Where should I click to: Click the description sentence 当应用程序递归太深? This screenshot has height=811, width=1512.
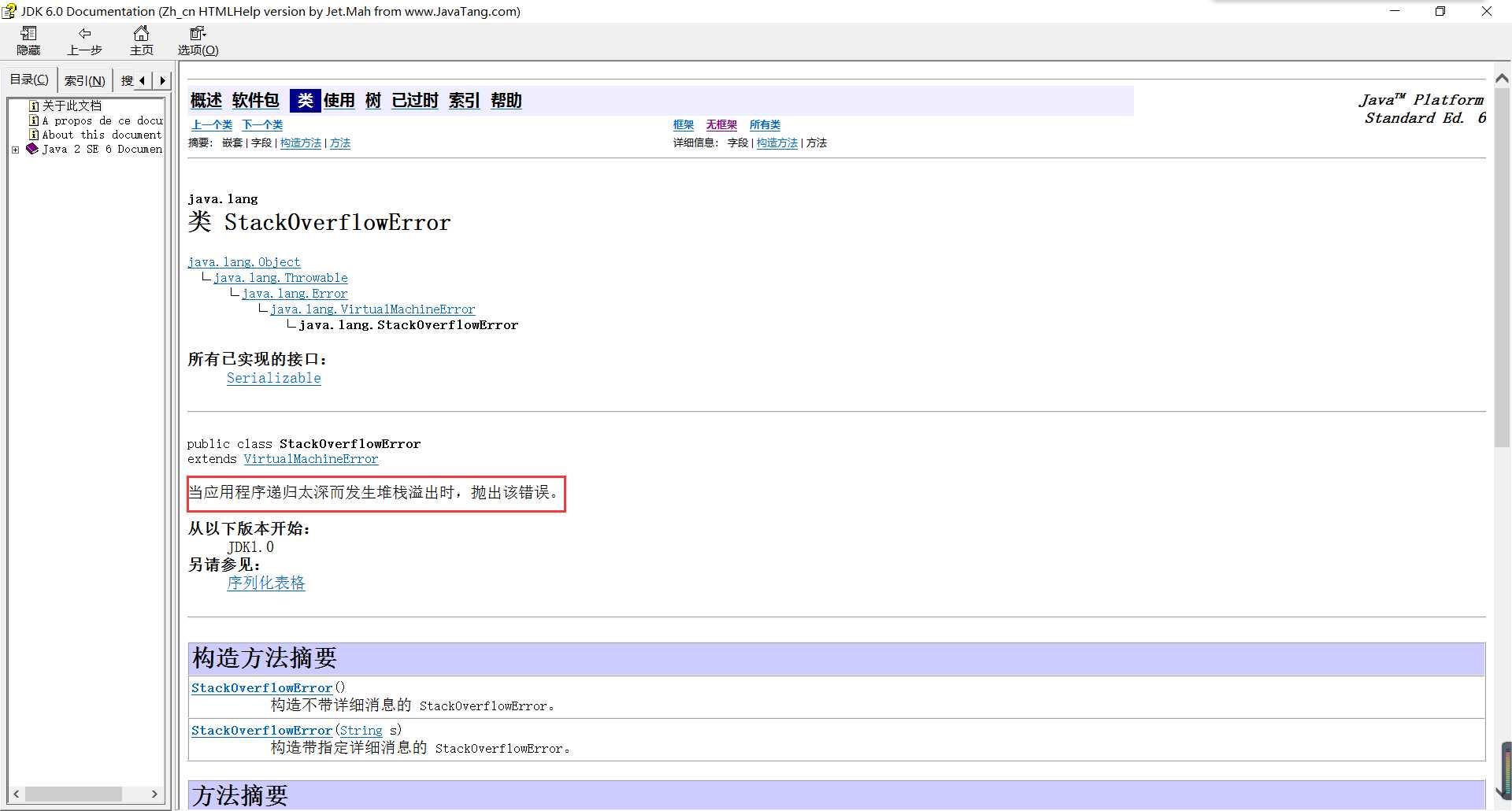[x=374, y=492]
